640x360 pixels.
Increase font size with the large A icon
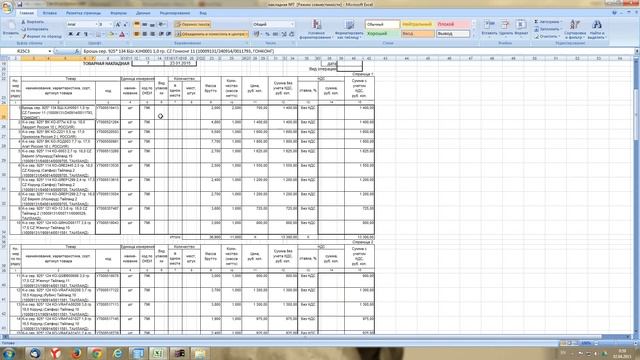pyautogui.click(x=118, y=24)
